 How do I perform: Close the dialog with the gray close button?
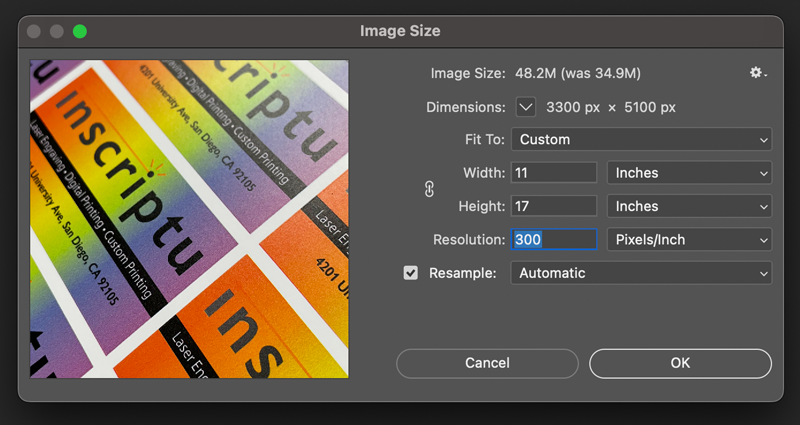pos(35,31)
